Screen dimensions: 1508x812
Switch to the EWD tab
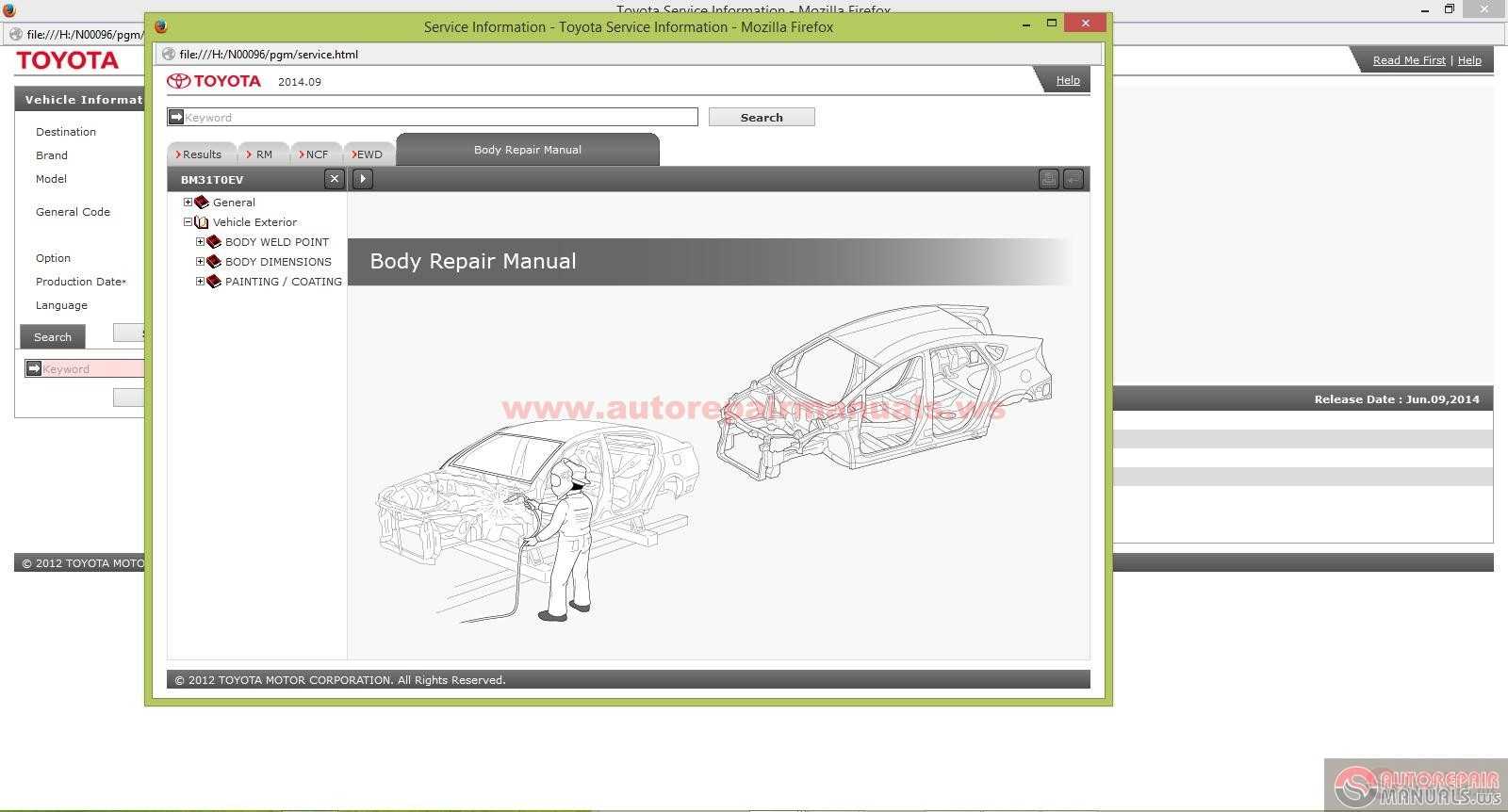[368, 154]
